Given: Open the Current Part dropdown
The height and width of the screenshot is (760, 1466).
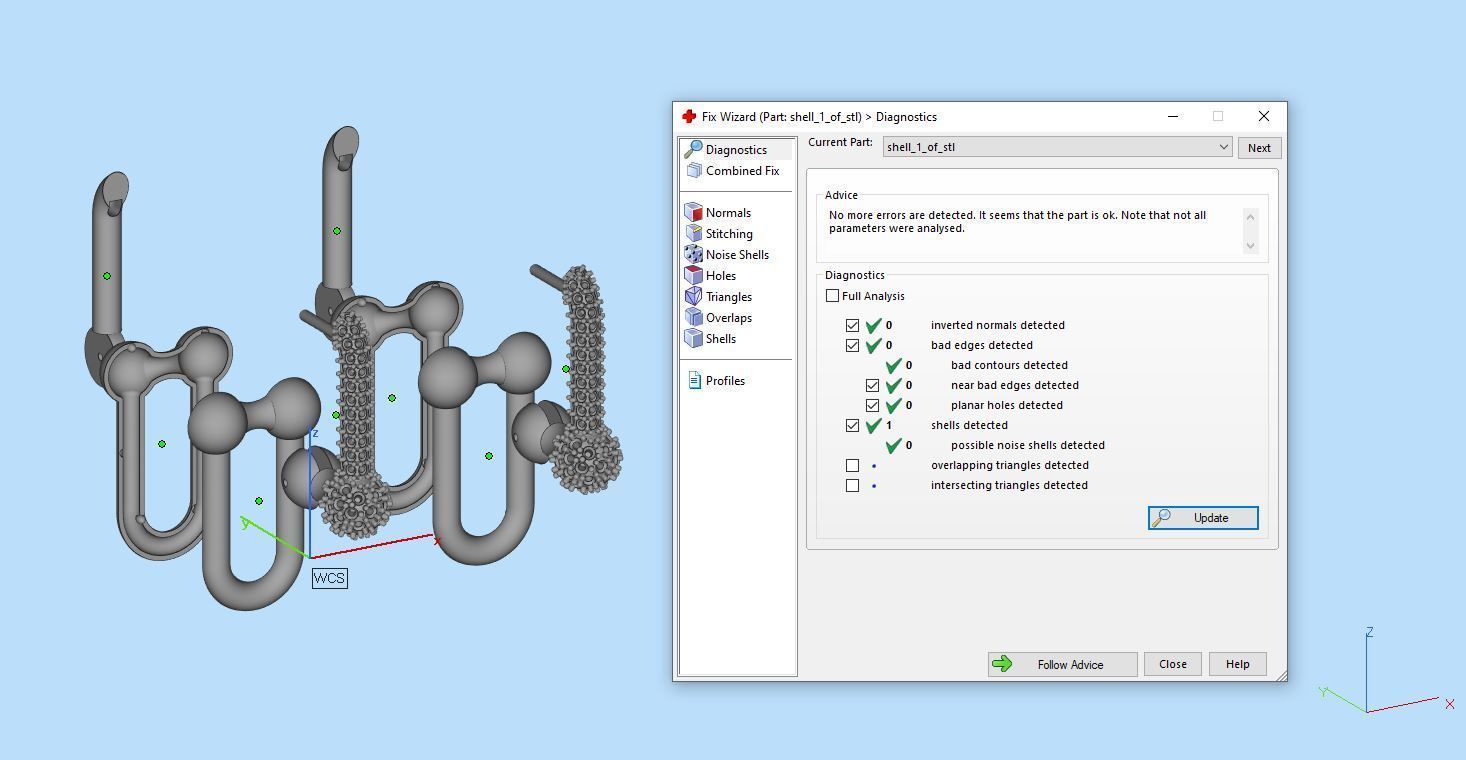Looking at the screenshot, I should pos(1057,147).
